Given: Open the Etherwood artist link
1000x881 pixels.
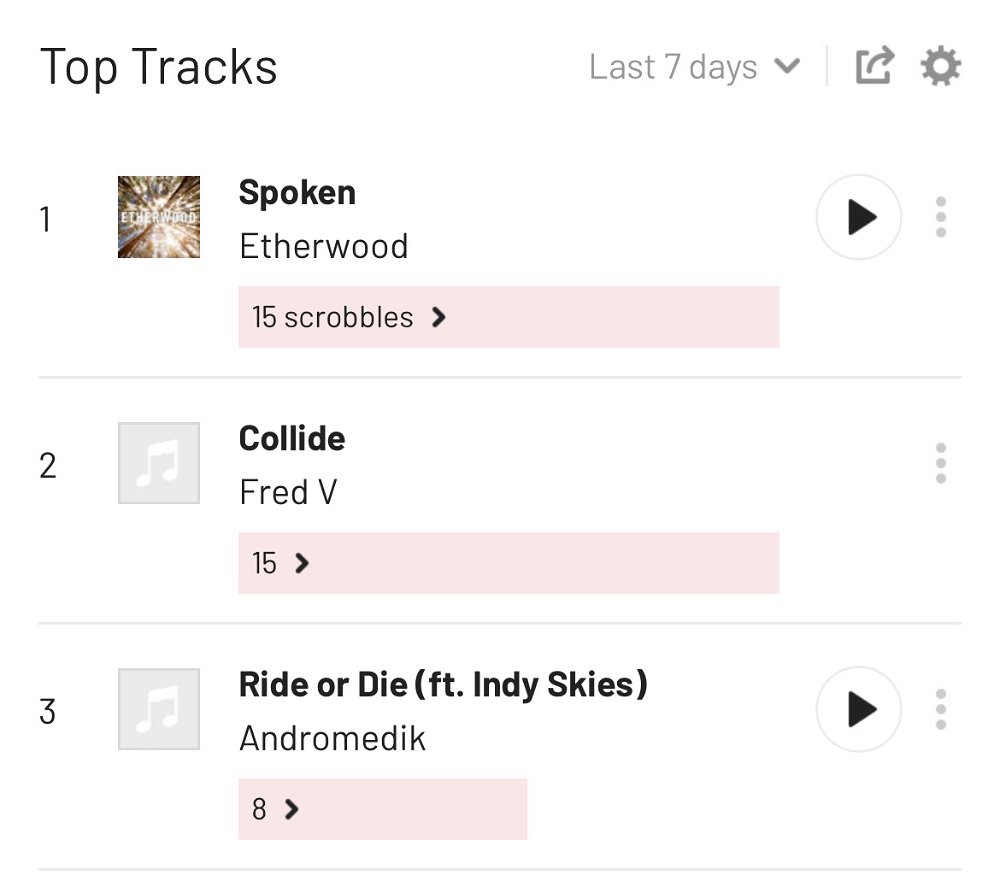Looking at the screenshot, I should click(x=323, y=246).
